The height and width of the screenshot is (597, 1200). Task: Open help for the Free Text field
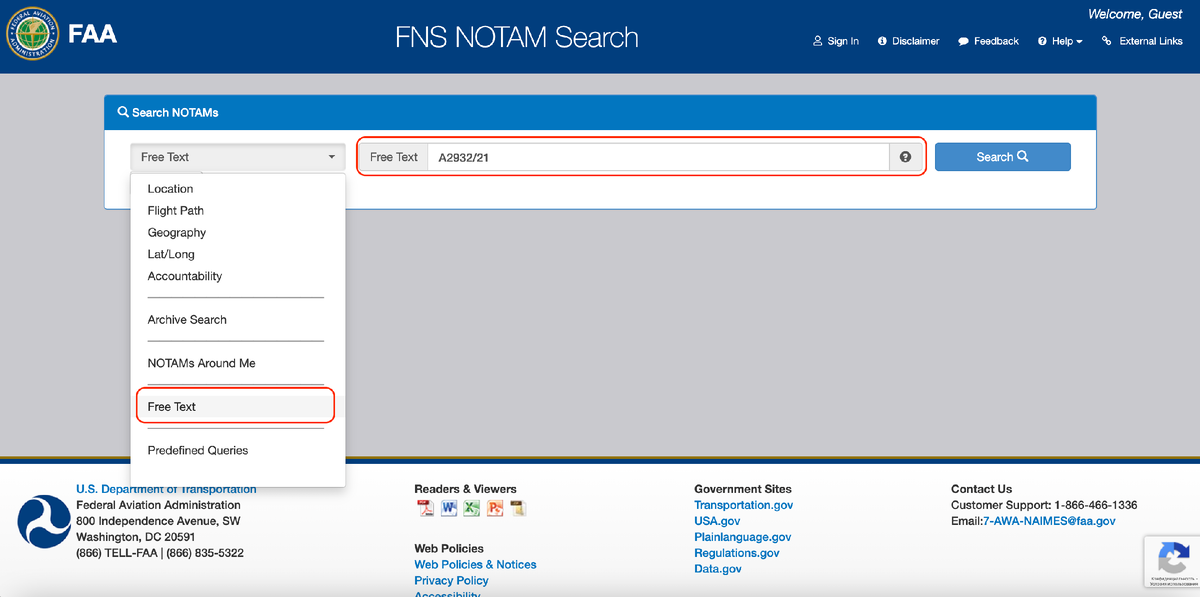pyautogui.click(x=906, y=156)
